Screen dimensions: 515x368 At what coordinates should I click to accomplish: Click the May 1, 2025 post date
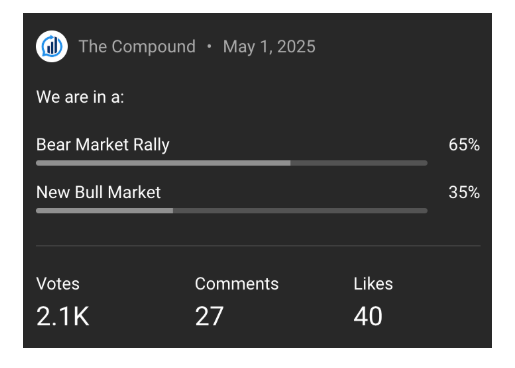pos(269,46)
